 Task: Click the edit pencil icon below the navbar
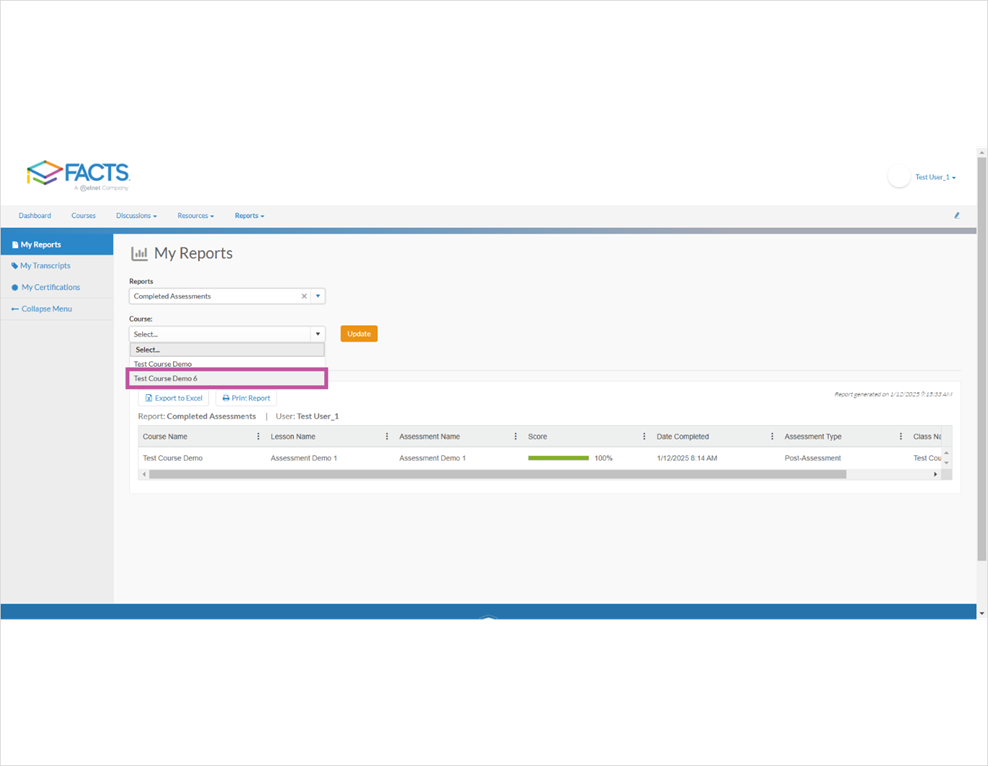(956, 215)
